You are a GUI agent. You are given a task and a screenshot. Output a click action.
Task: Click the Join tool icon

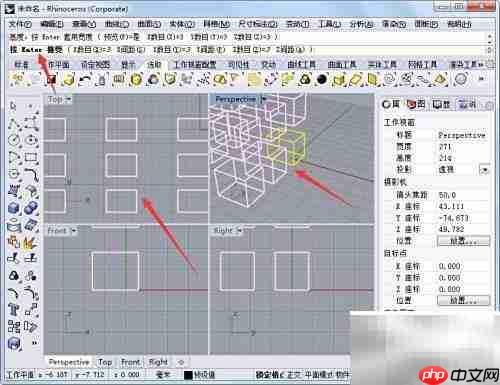click(x=14, y=242)
